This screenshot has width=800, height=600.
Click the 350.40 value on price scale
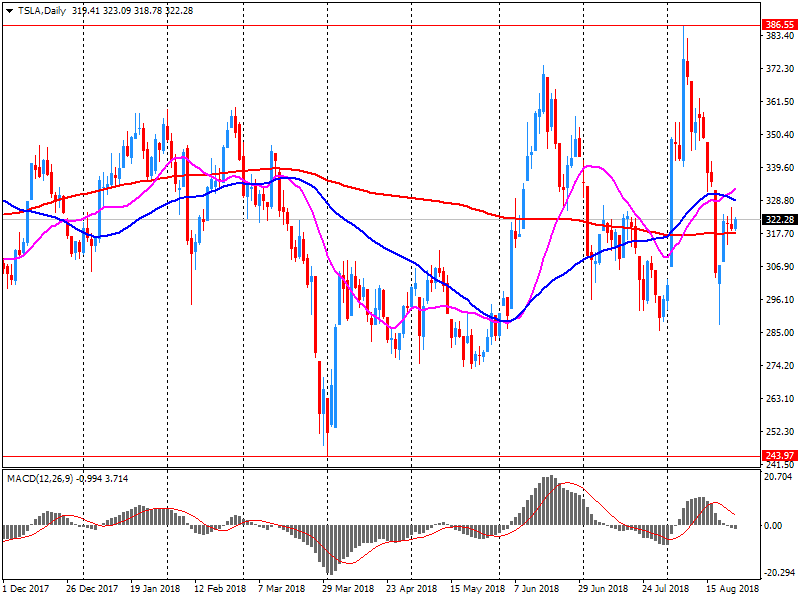771,134
